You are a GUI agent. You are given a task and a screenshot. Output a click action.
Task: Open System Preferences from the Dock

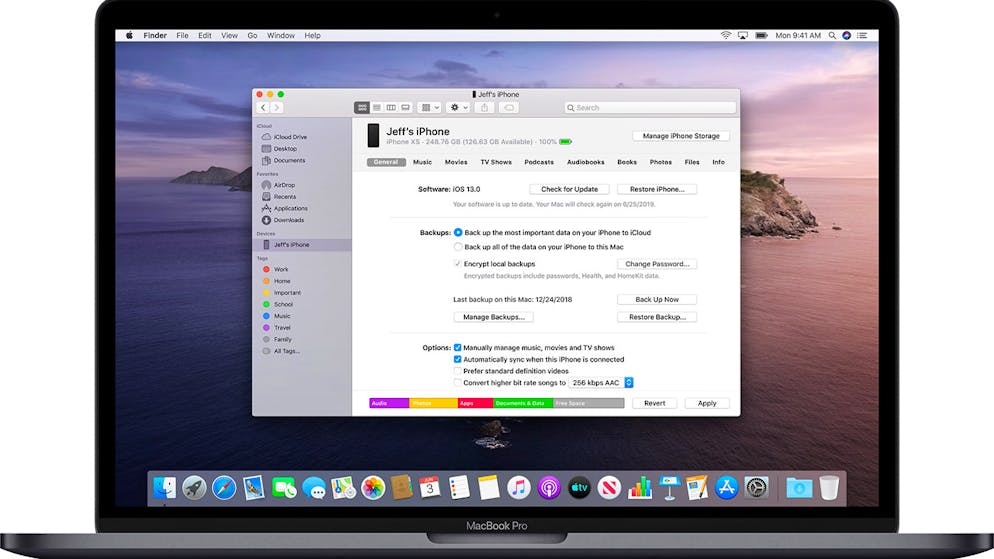pyautogui.click(x=756, y=487)
